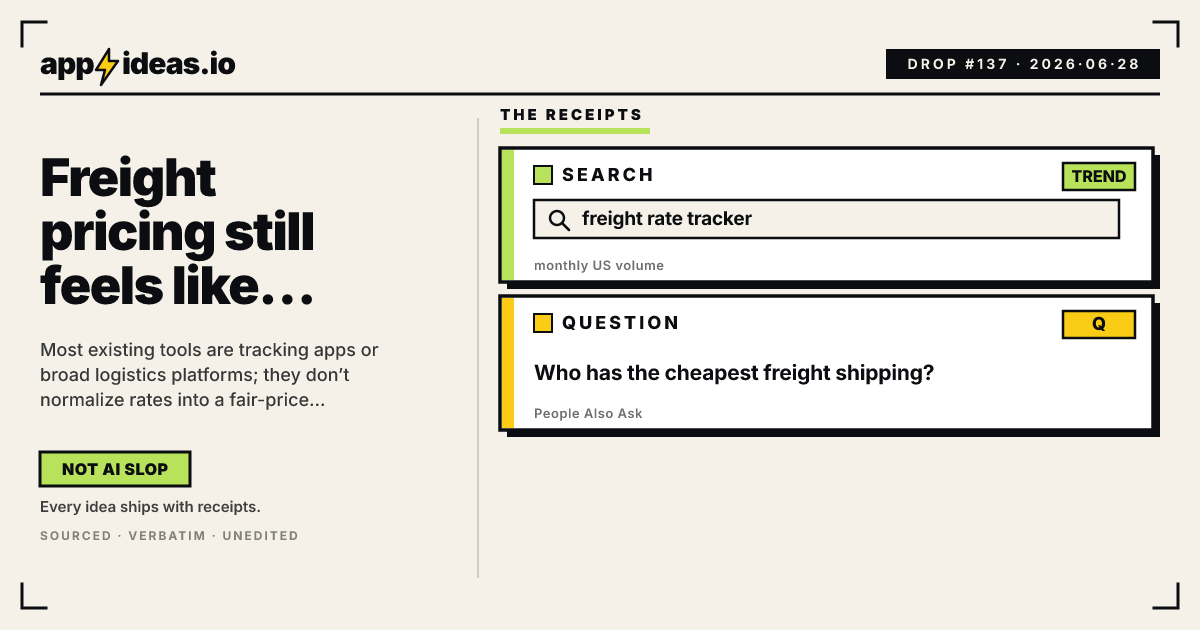This screenshot has height=630, width=1200.
Task: Click the DROP #137 date label
Action: click(1023, 64)
